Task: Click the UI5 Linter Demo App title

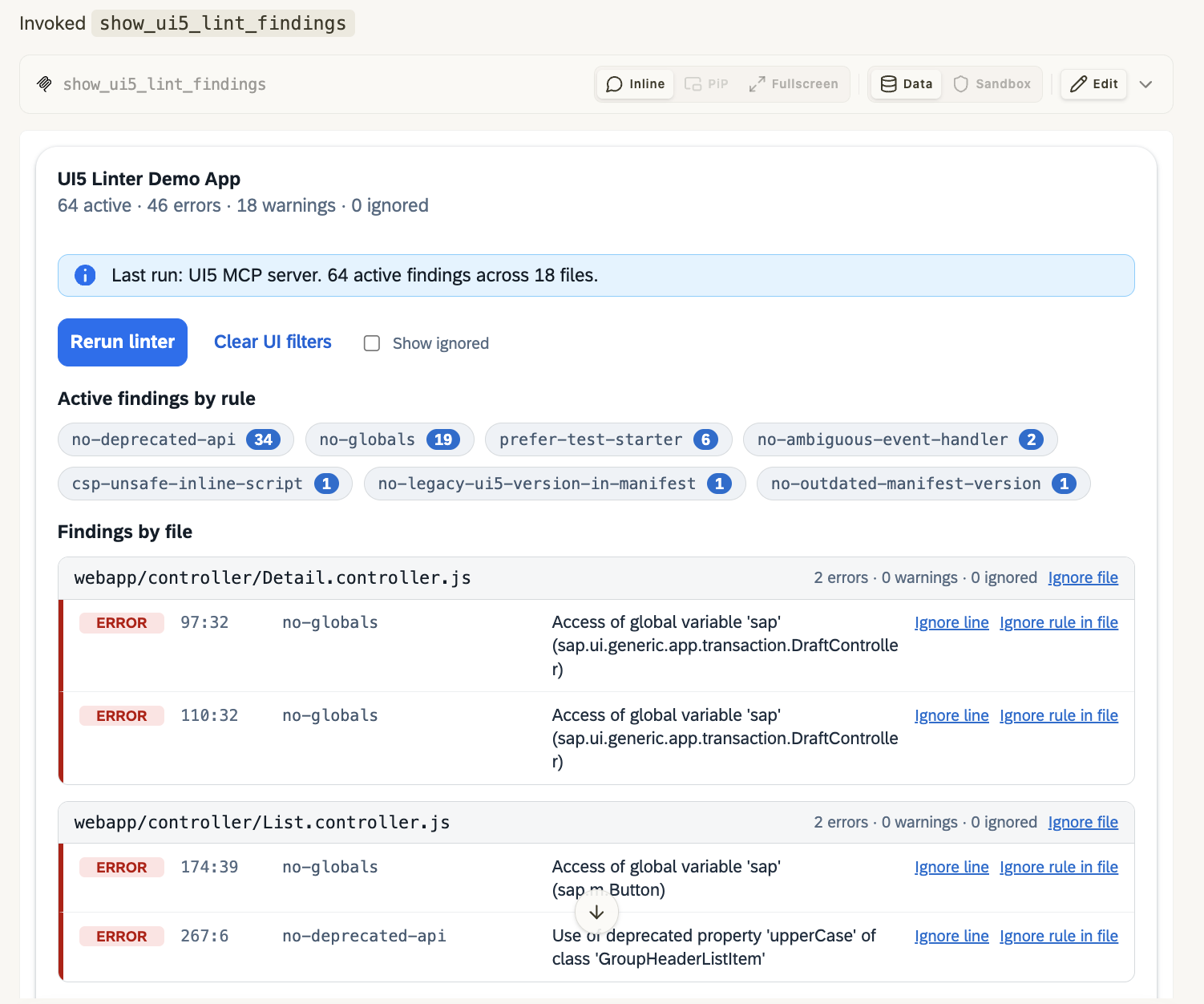Action: pos(149,179)
